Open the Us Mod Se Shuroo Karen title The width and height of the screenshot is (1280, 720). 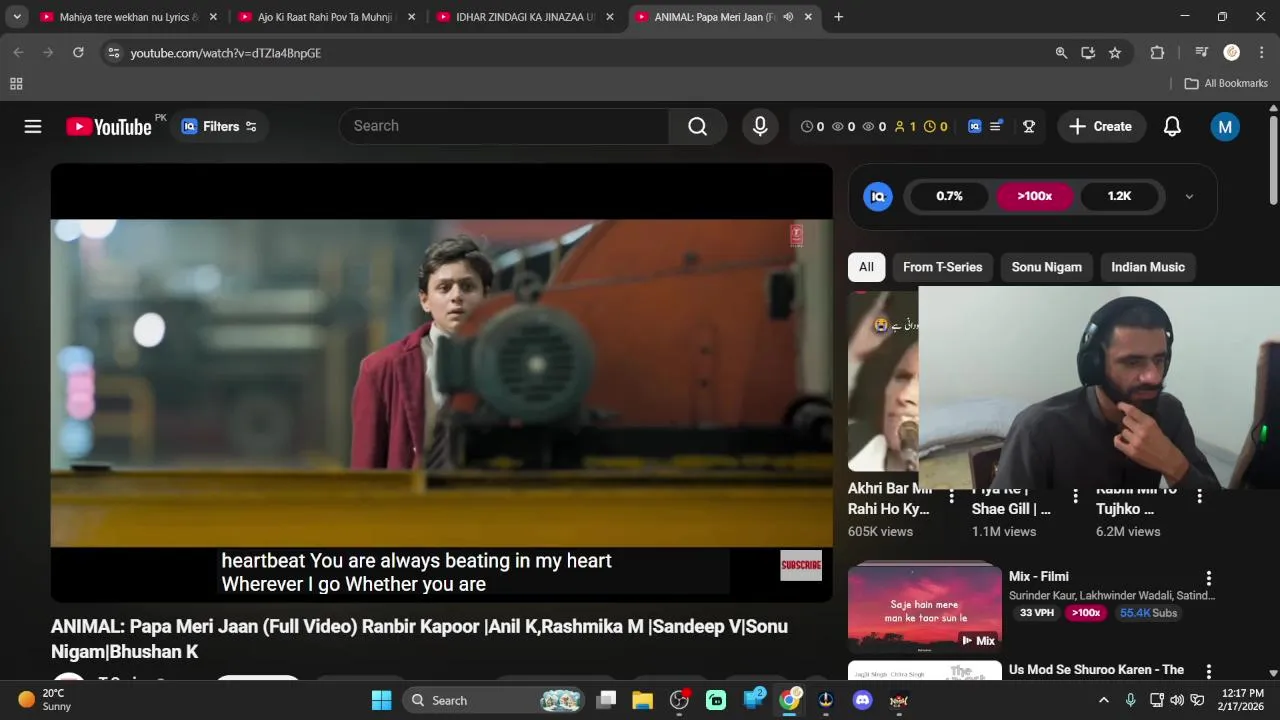click(1096, 669)
